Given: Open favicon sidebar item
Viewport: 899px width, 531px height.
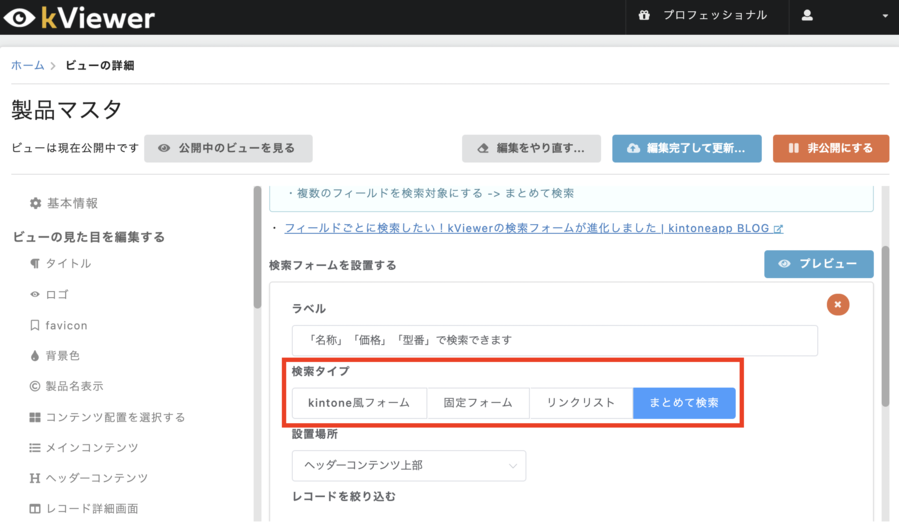Looking at the screenshot, I should tap(67, 325).
